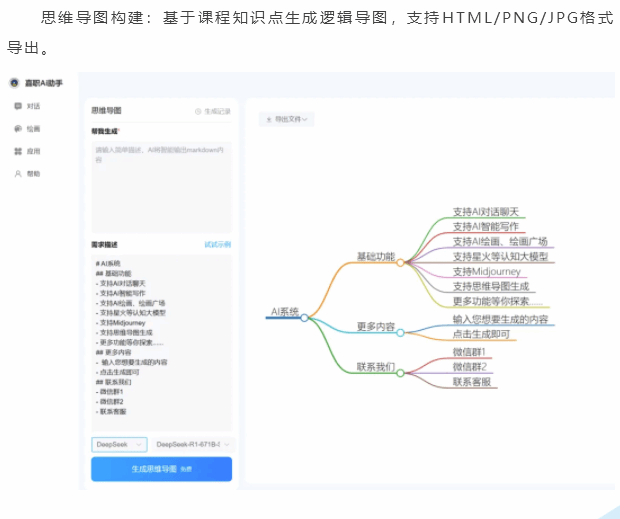Click the 试试示例 try example link

(x=217, y=244)
